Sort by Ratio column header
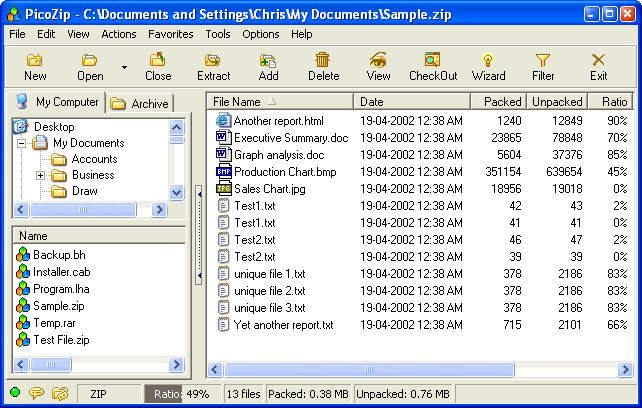The height and width of the screenshot is (408, 642). 610,102
